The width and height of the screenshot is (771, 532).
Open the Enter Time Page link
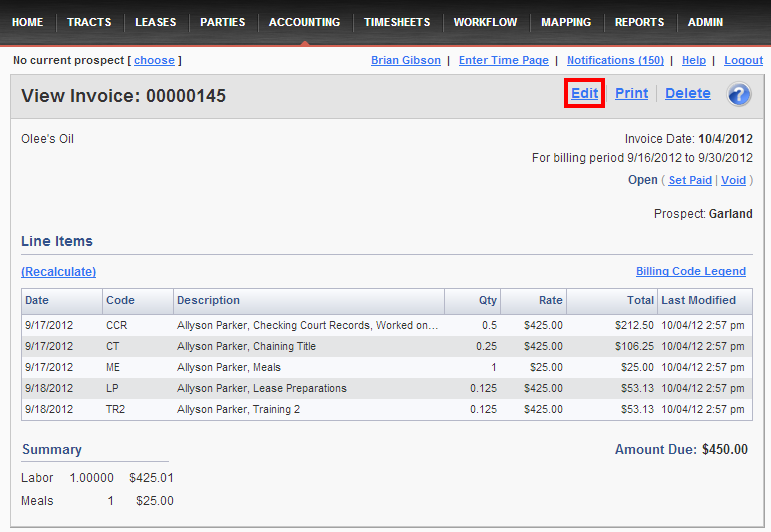point(503,60)
